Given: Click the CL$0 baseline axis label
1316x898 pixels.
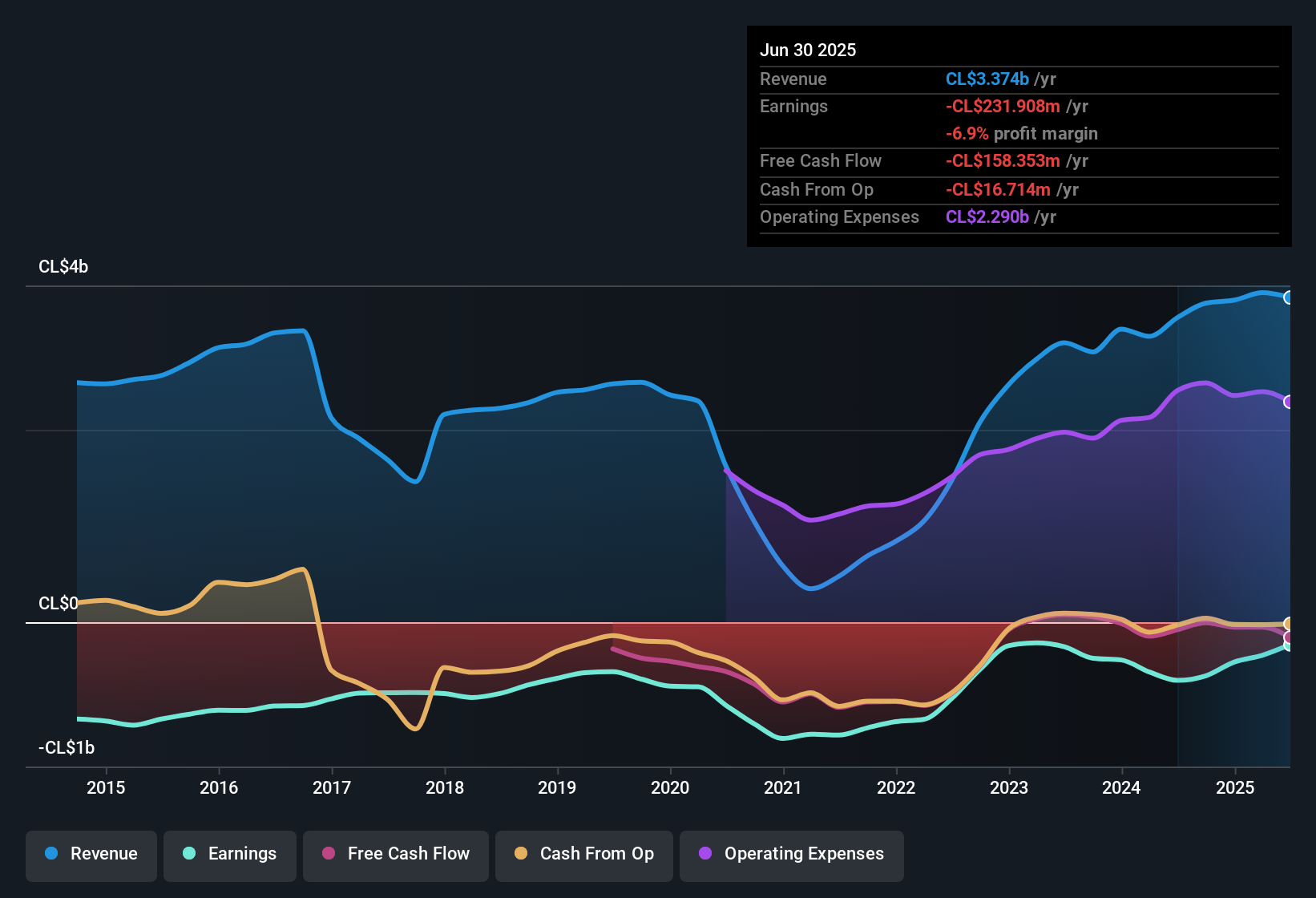Looking at the screenshot, I should click(58, 604).
